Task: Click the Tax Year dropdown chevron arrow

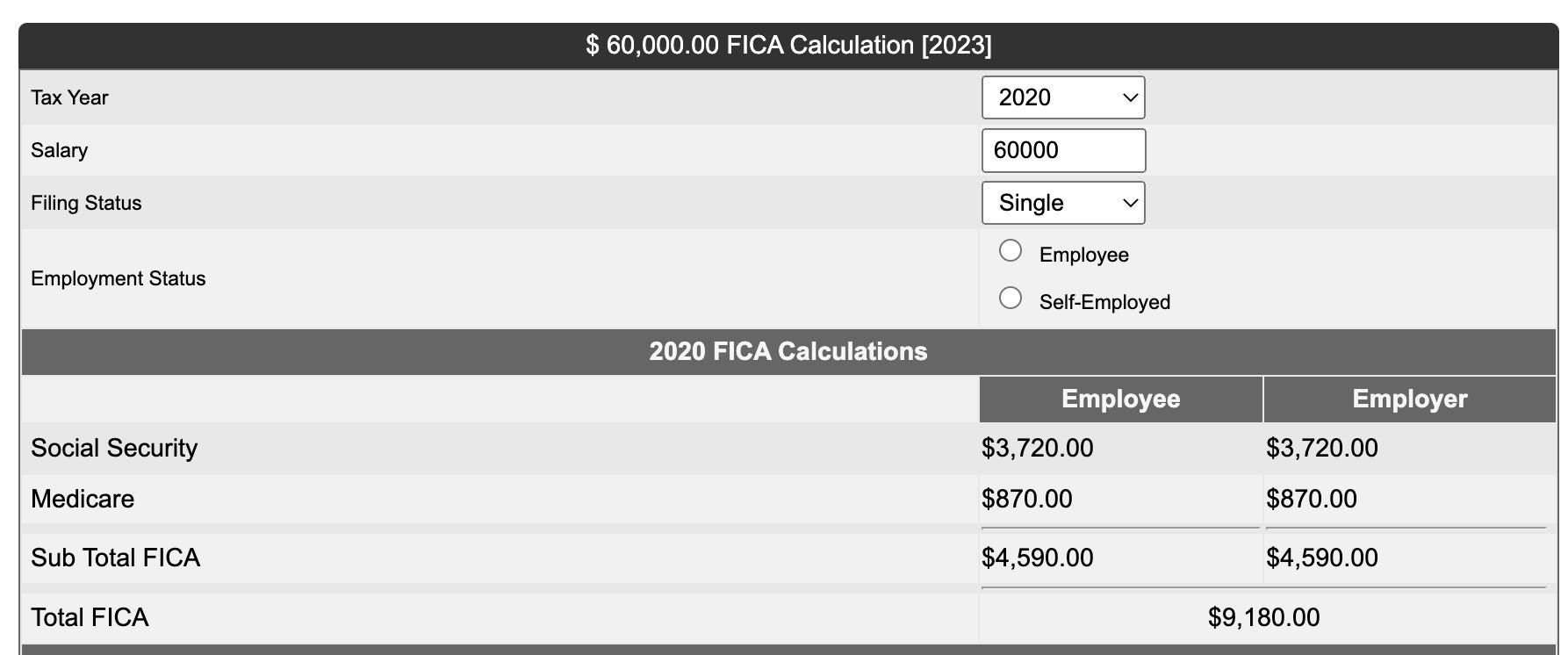Action: pyautogui.click(x=1131, y=98)
